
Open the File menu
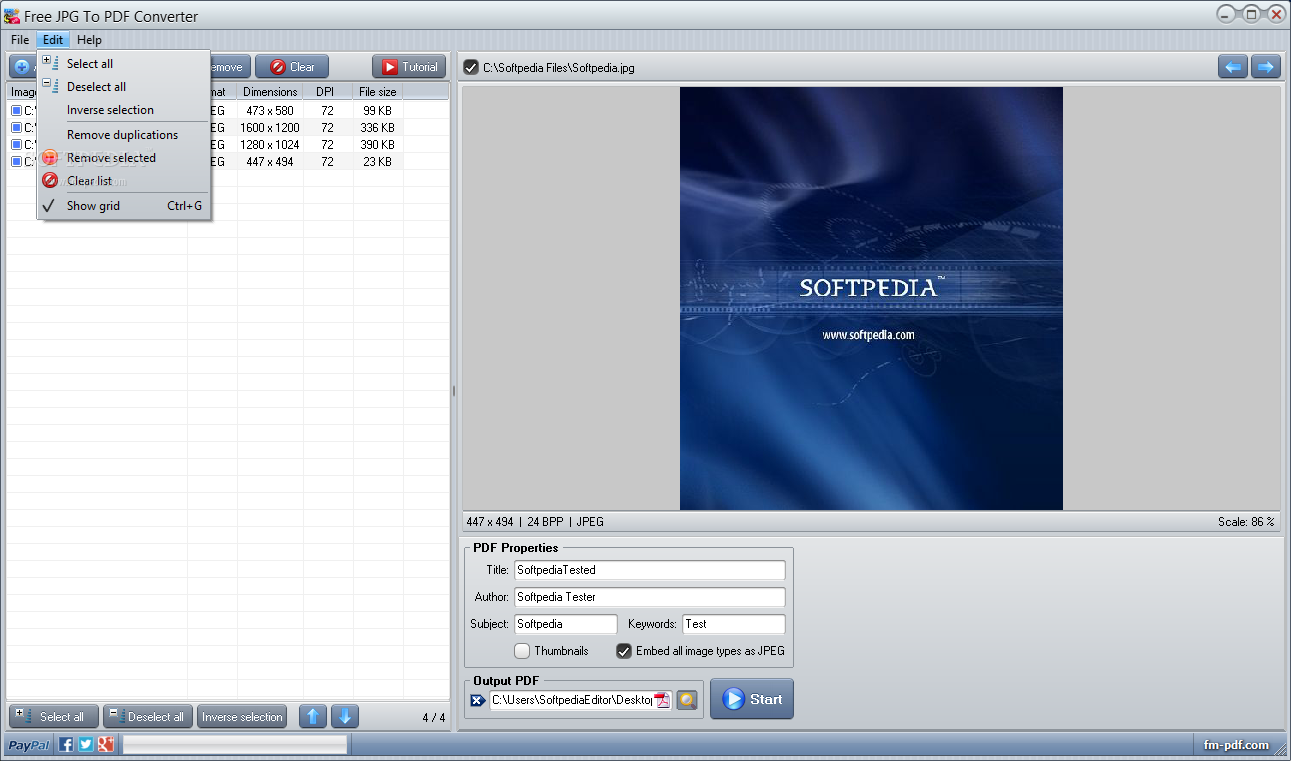point(20,40)
